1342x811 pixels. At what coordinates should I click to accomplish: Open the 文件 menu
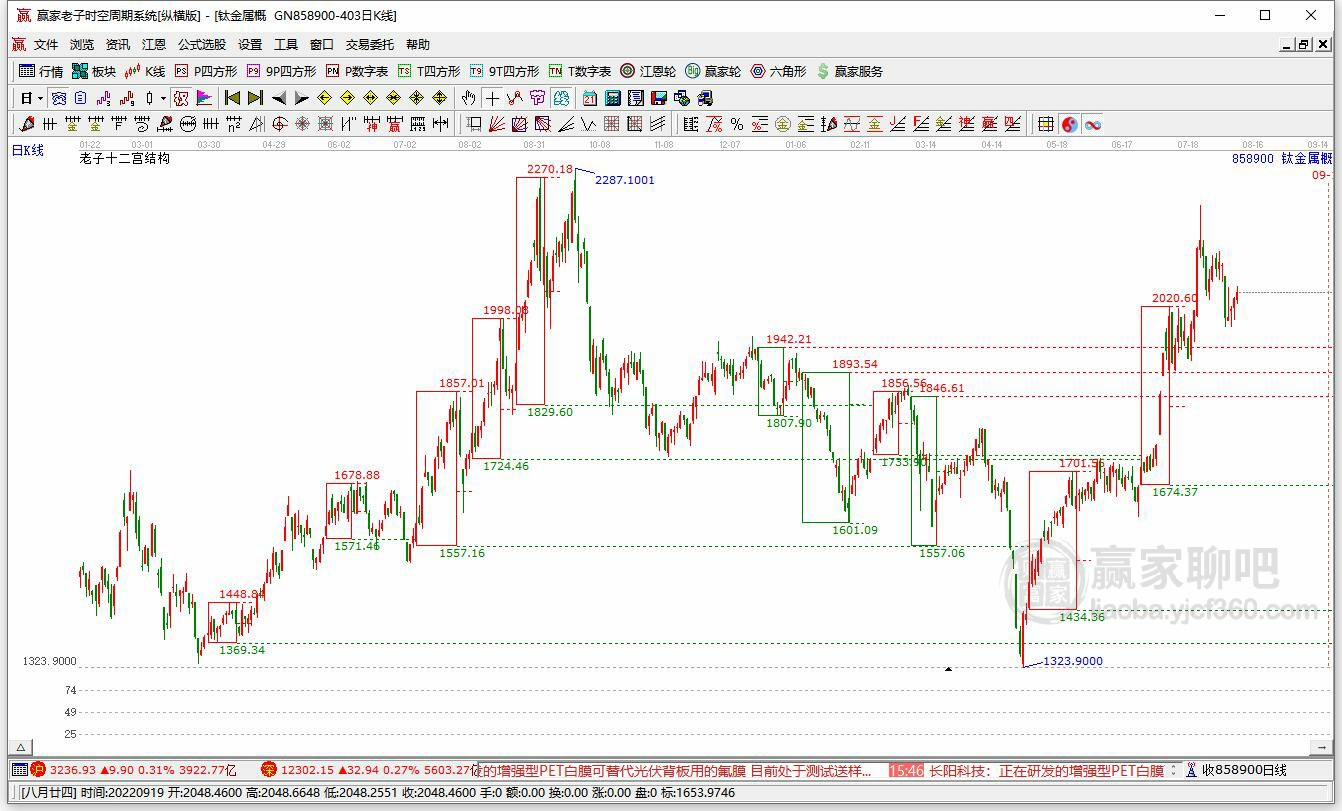pyautogui.click(x=46, y=45)
